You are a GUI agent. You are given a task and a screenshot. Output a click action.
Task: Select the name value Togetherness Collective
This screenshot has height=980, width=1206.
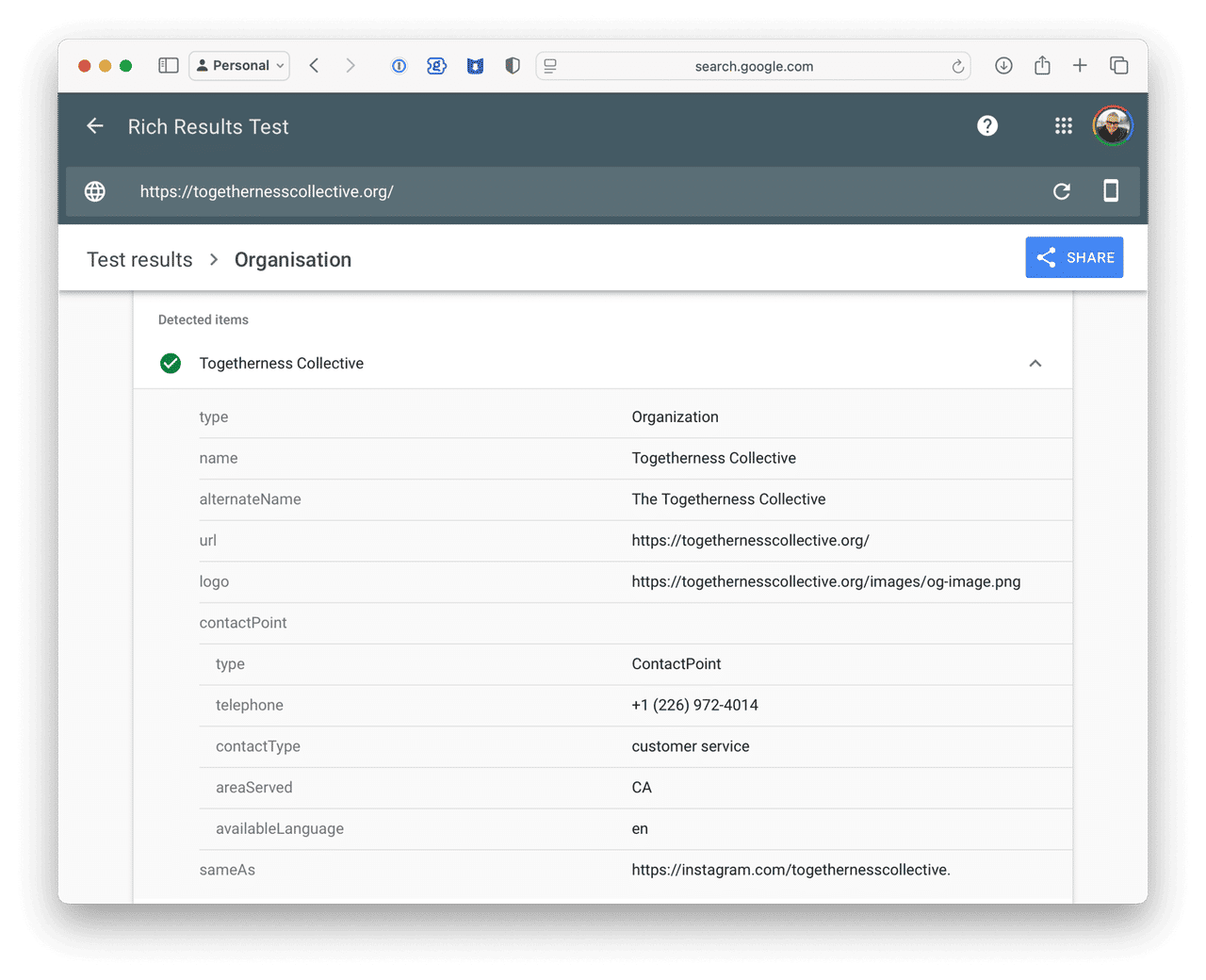point(713,458)
